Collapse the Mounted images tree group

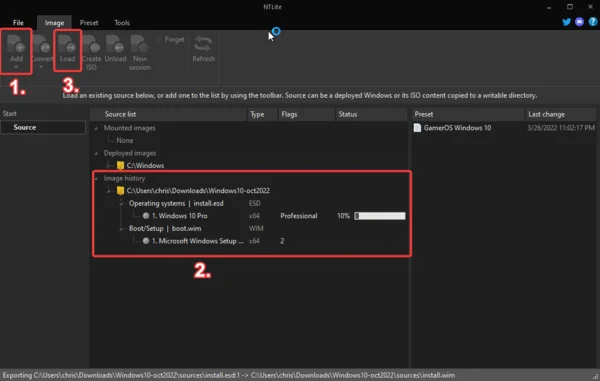tap(96, 128)
